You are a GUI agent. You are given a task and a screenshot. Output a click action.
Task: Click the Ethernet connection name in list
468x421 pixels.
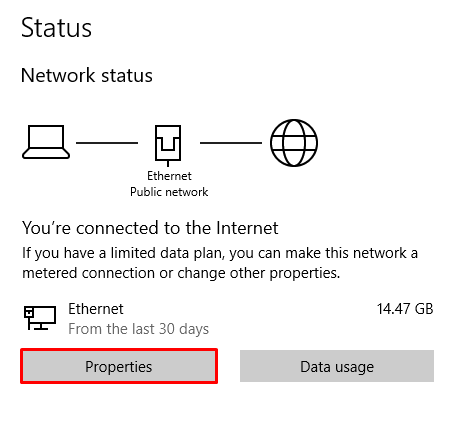[96, 309]
